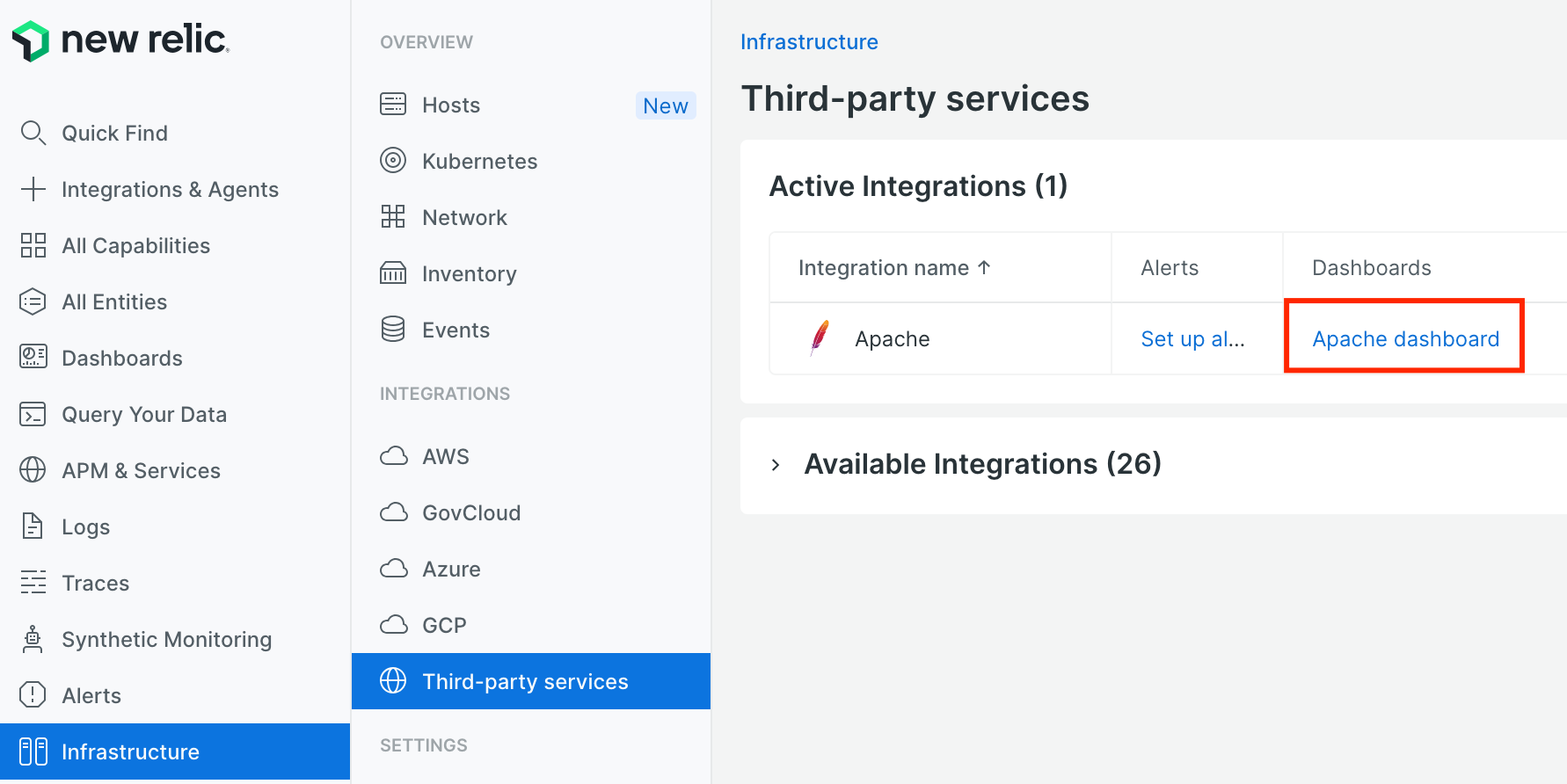Click the All Capabilities grid icon
Screen dimensions: 1567x784
click(33, 245)
